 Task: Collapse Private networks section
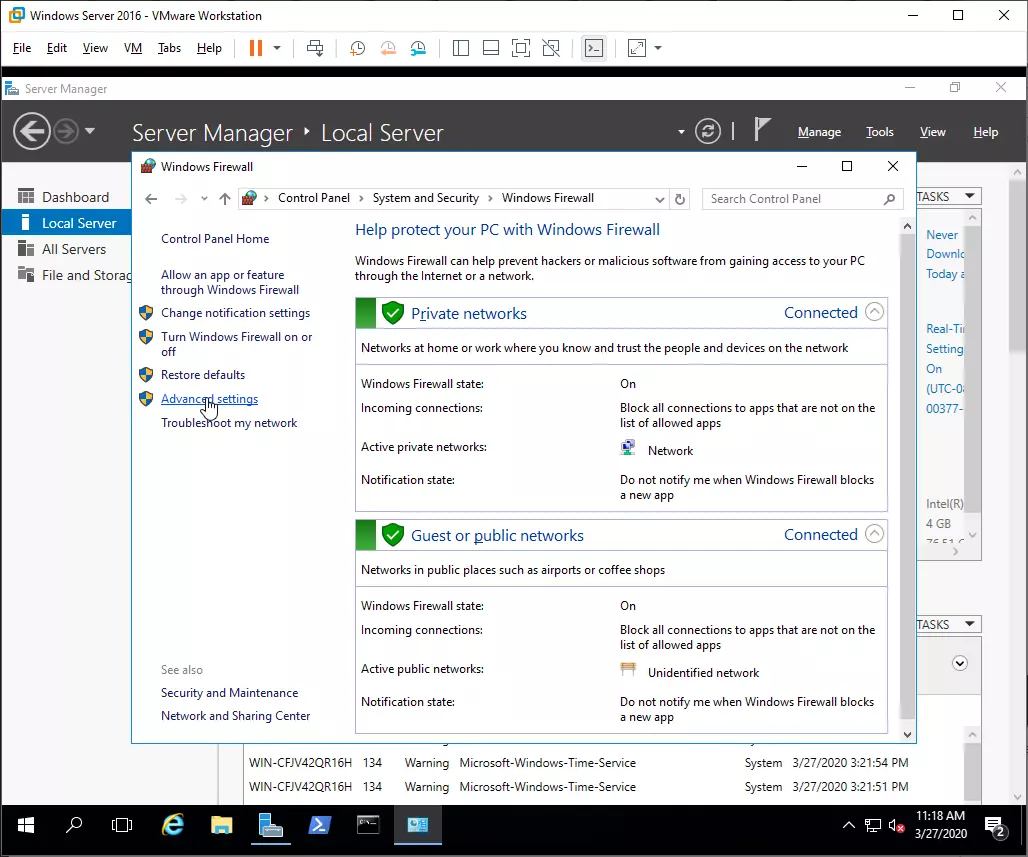pos(874,311)
